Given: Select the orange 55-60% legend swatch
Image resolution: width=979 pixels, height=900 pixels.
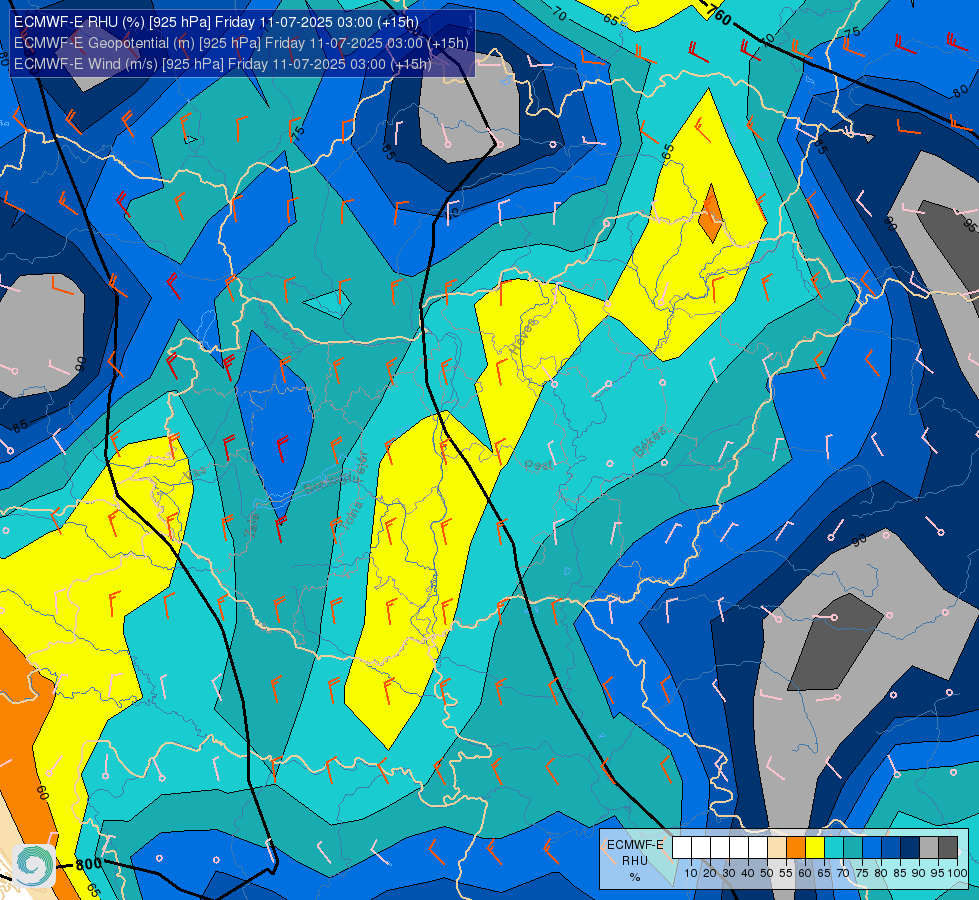Looking at the screenshot, I should point(795,848).
